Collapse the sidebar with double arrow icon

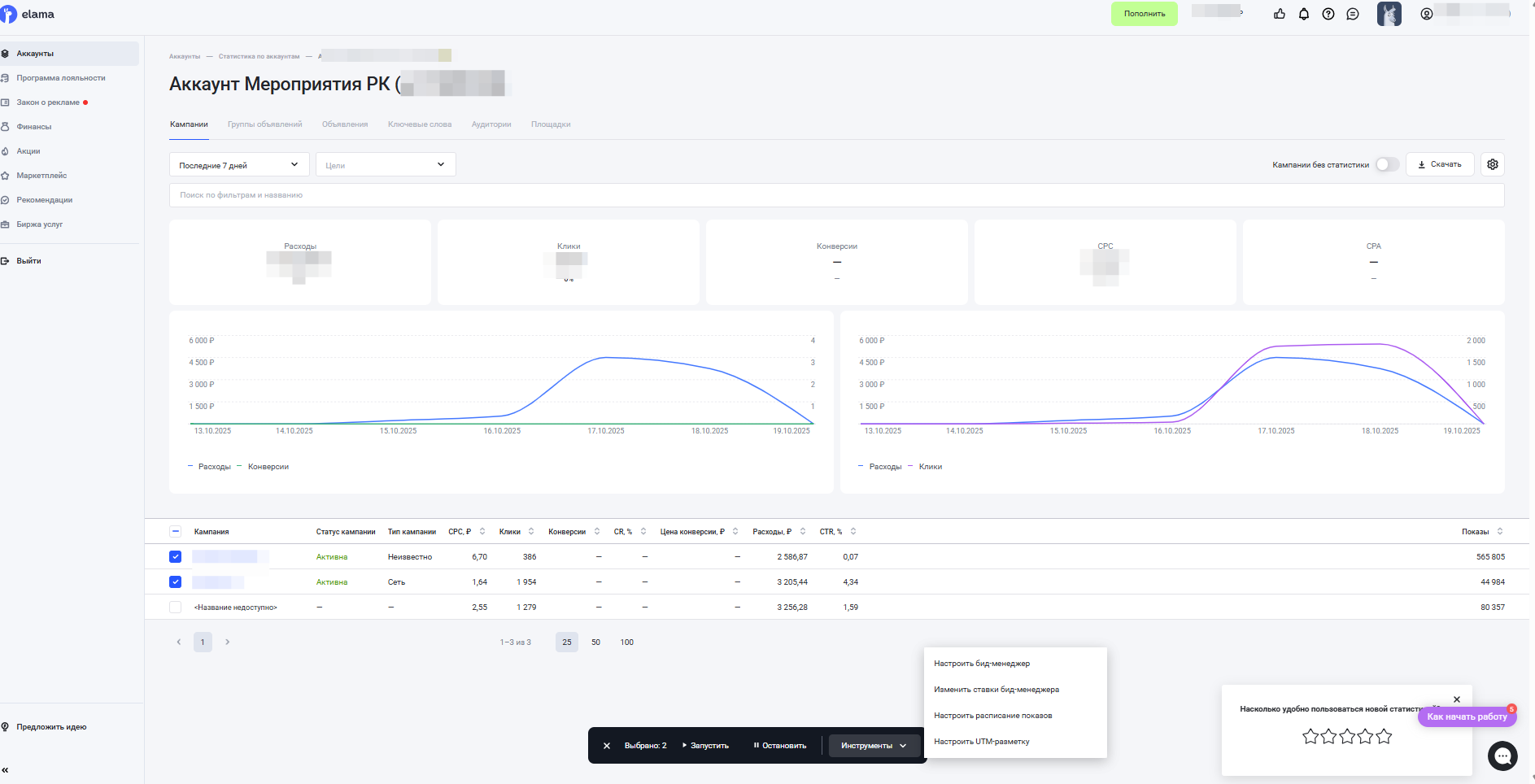pos(6,769)
